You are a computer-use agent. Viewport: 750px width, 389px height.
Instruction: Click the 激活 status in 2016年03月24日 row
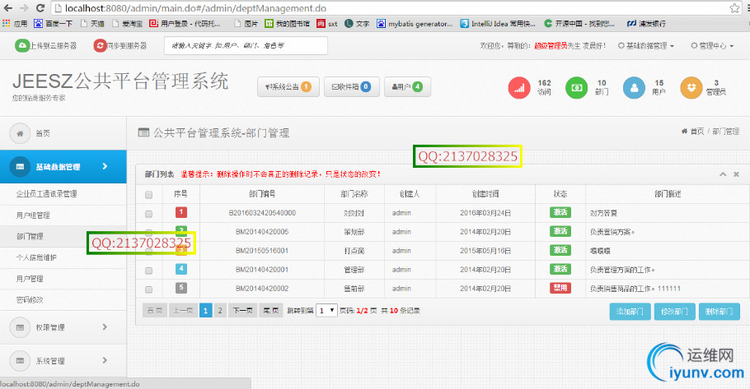click(x=560, y=212)
